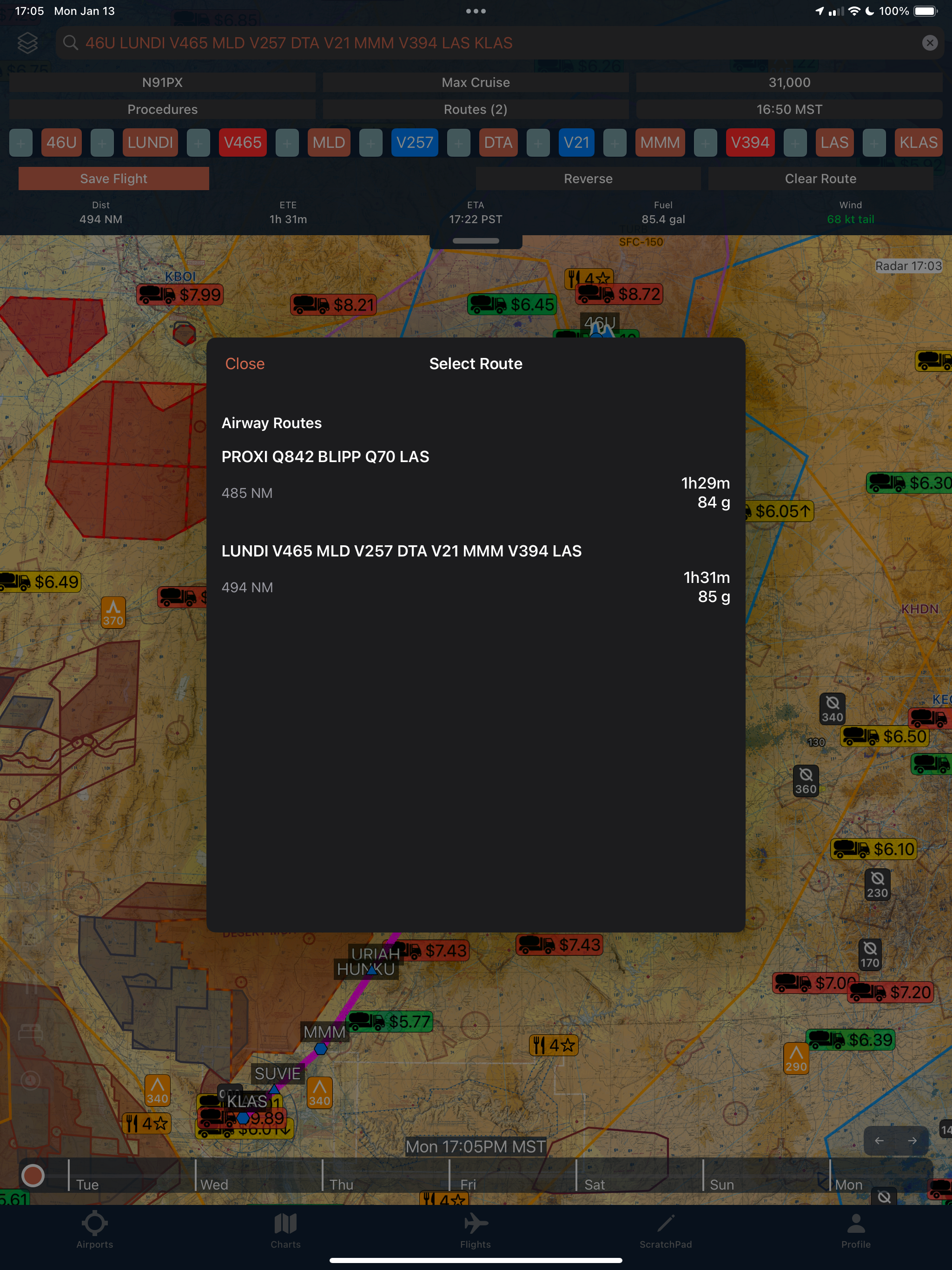Tap the $7.20 fuel price marker
The height and width of the screenshot is (1270, 952).
click(x=890, y=992)
